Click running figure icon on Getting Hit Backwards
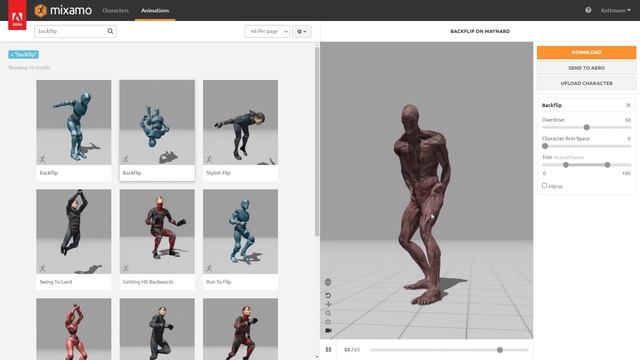 [x=126, y=268]
